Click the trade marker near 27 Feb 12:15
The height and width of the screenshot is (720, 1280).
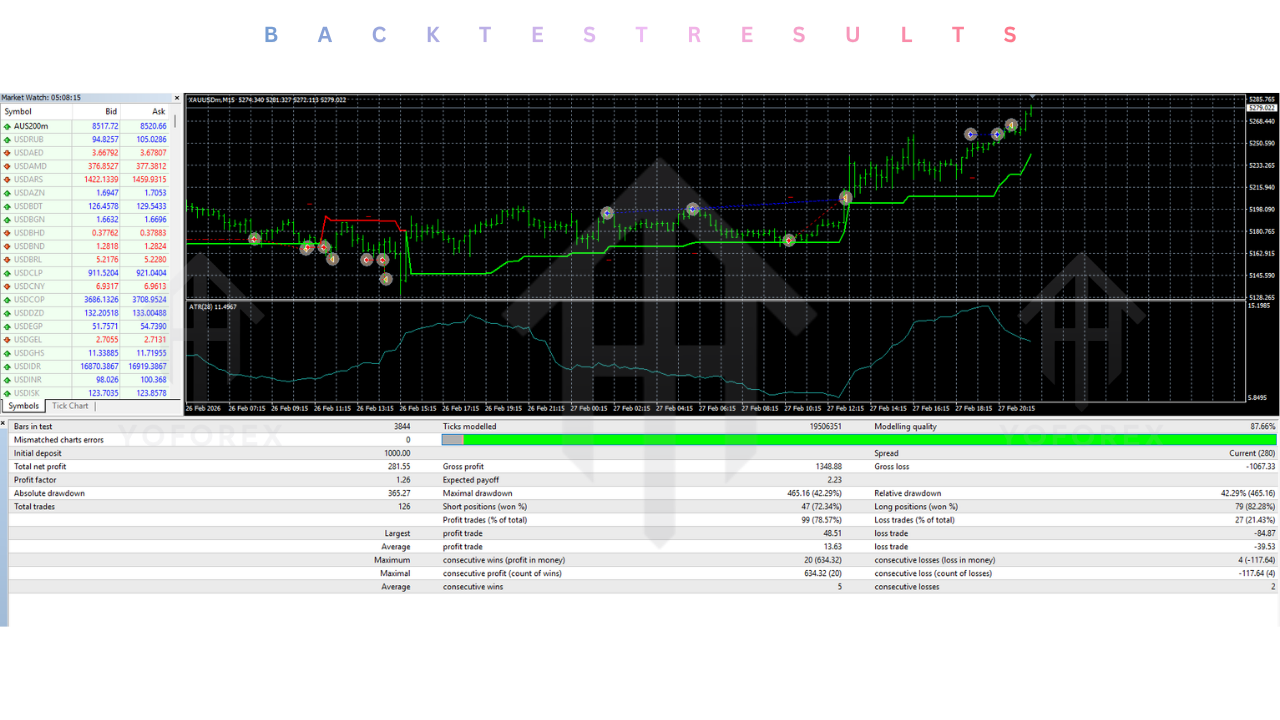click(846, 197)
